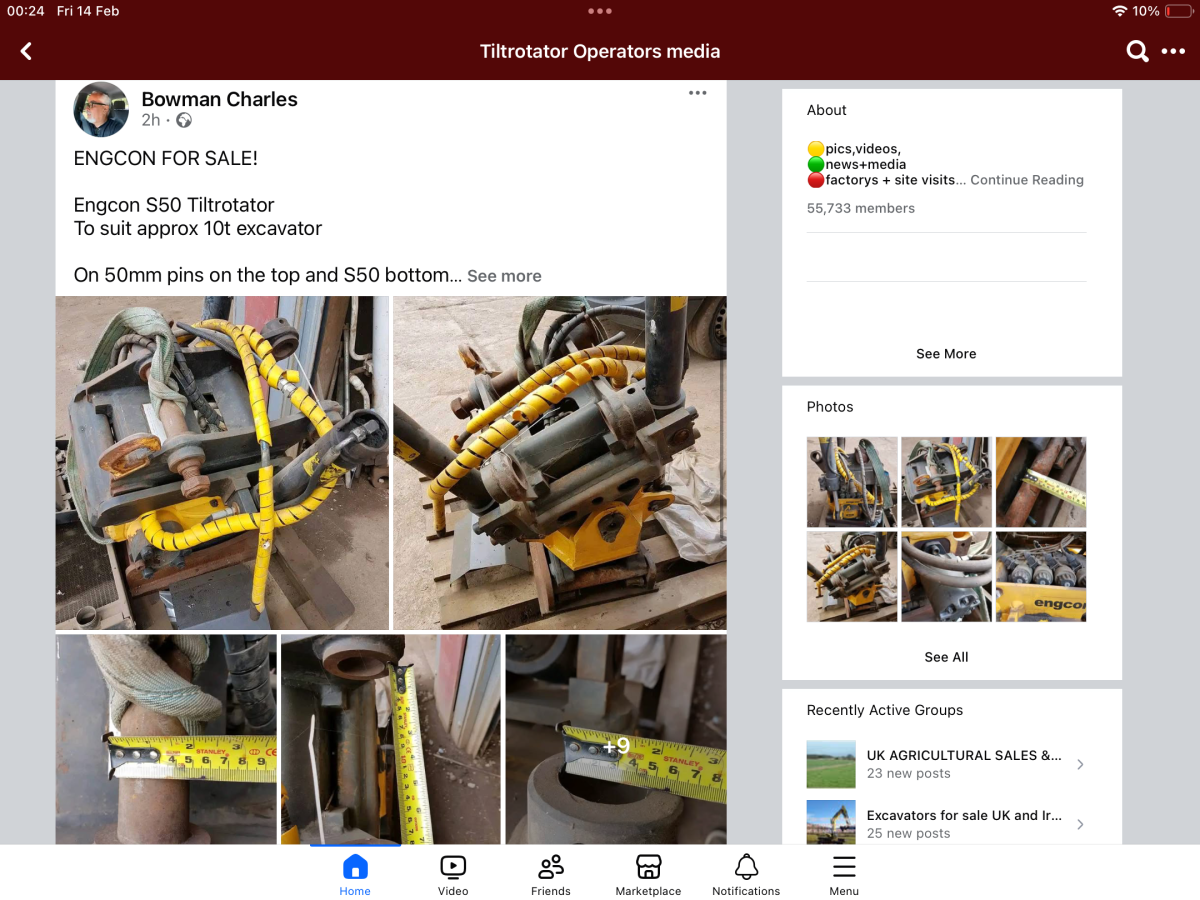Open post options menu on Bowman Charles post
1200x900 pixels.
697,93
